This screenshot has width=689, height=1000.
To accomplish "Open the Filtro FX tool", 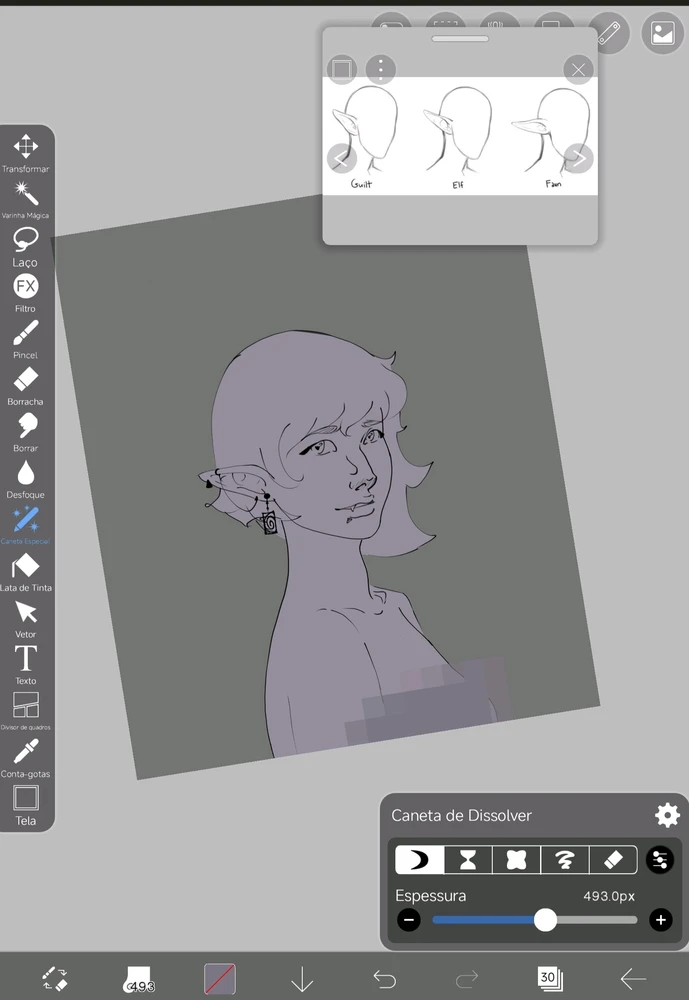I will click(26, 293).
